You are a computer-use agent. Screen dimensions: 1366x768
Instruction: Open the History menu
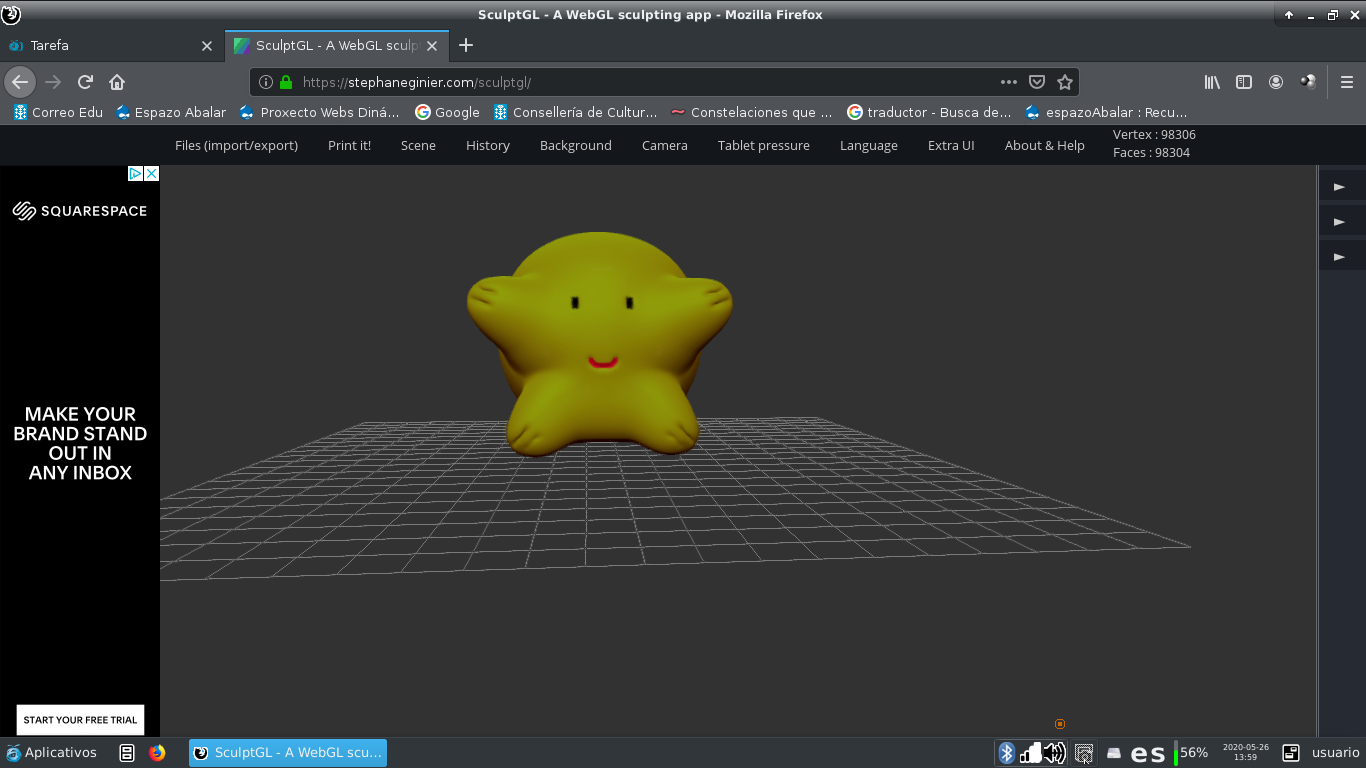pos(488,145)
